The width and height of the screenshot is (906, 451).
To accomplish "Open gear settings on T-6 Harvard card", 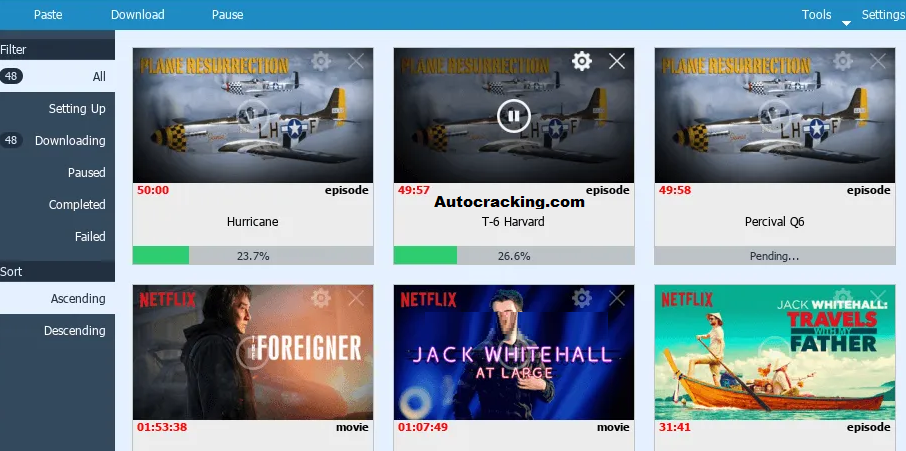I will (x=582, y=61).
